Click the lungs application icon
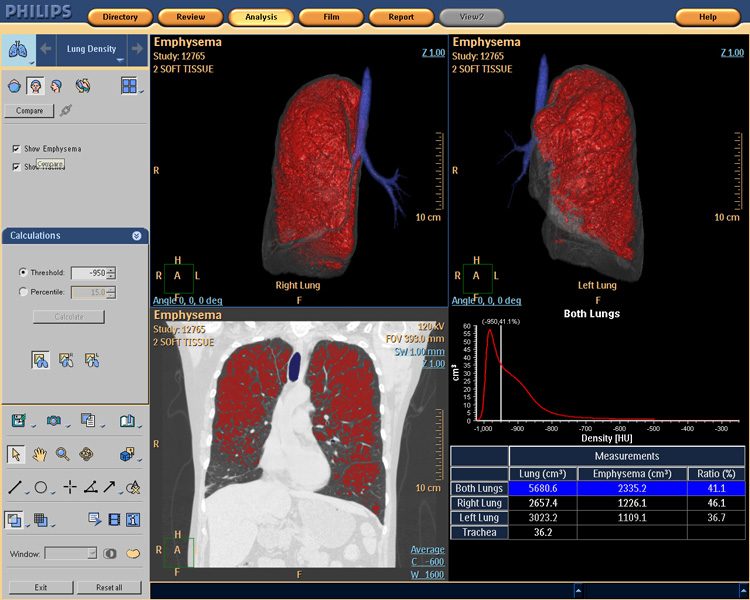 (x=18, y=49)
